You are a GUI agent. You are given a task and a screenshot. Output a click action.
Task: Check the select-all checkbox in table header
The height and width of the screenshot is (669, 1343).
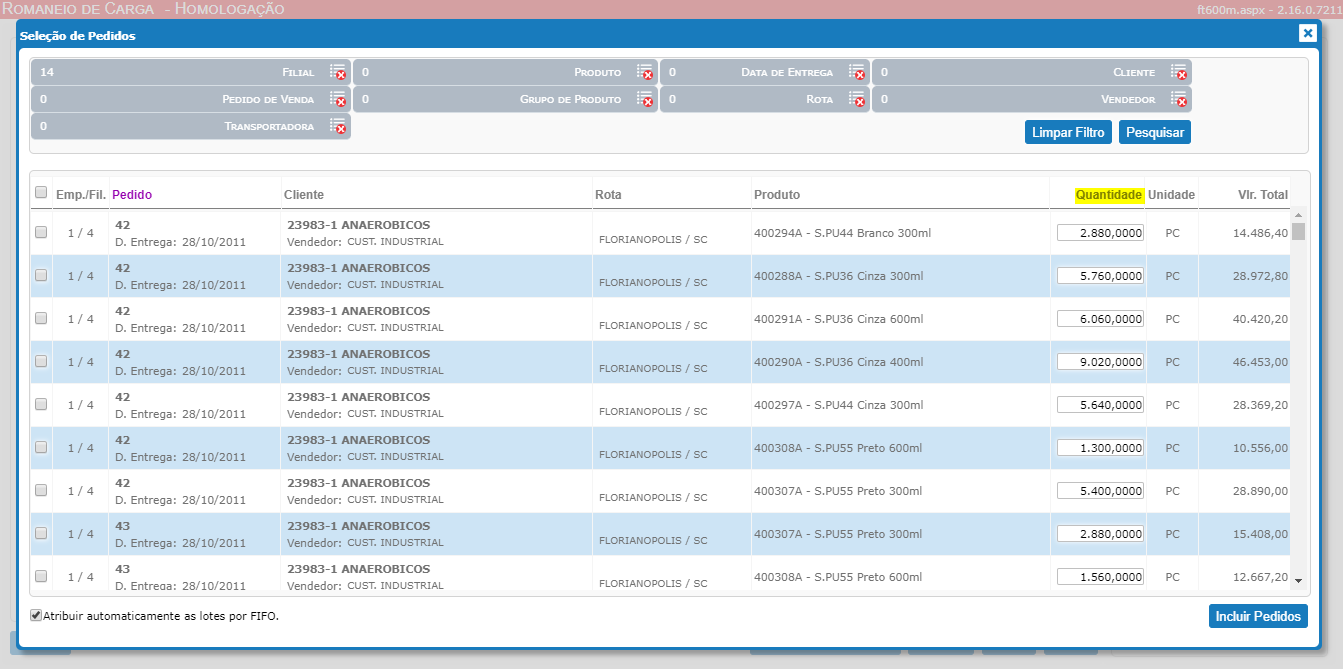point(41,192)
